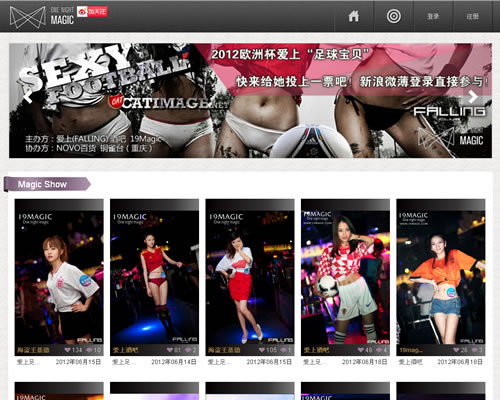
Task: Go to the home page via house icon
Action: click(x=354, y=16)
